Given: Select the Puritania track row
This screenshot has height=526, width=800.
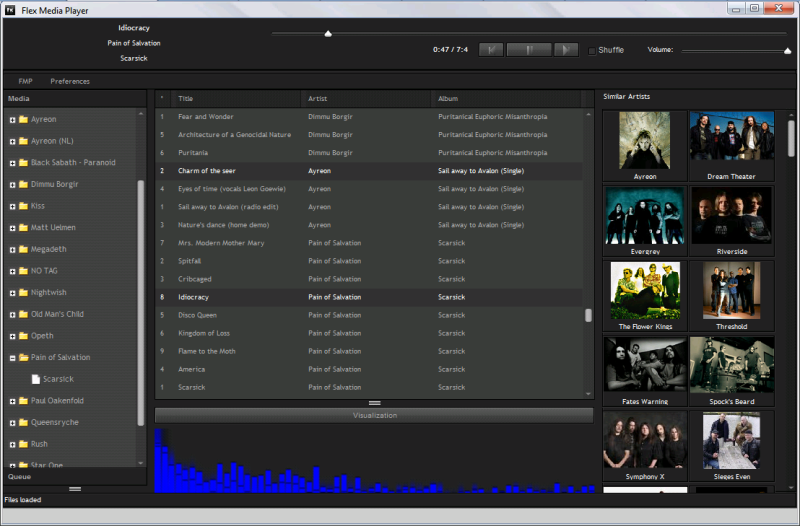Looking at the screenshot, I should (x=369, y=153).
